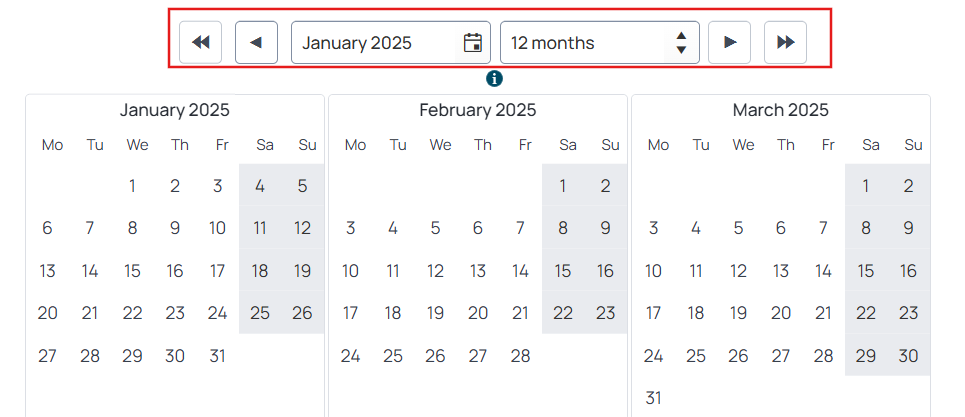The height and width of the screenshot is (417, 965).
Task: Select February 28 in the calendar
Action: (521, 355)
